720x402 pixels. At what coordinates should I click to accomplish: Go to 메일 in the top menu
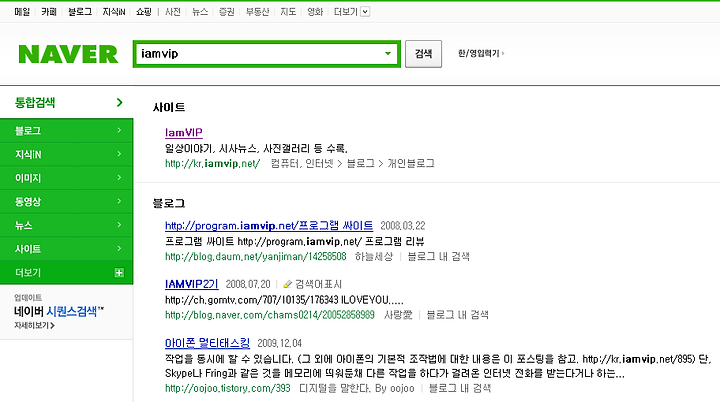pyautogui.click(x=22, y=12)
